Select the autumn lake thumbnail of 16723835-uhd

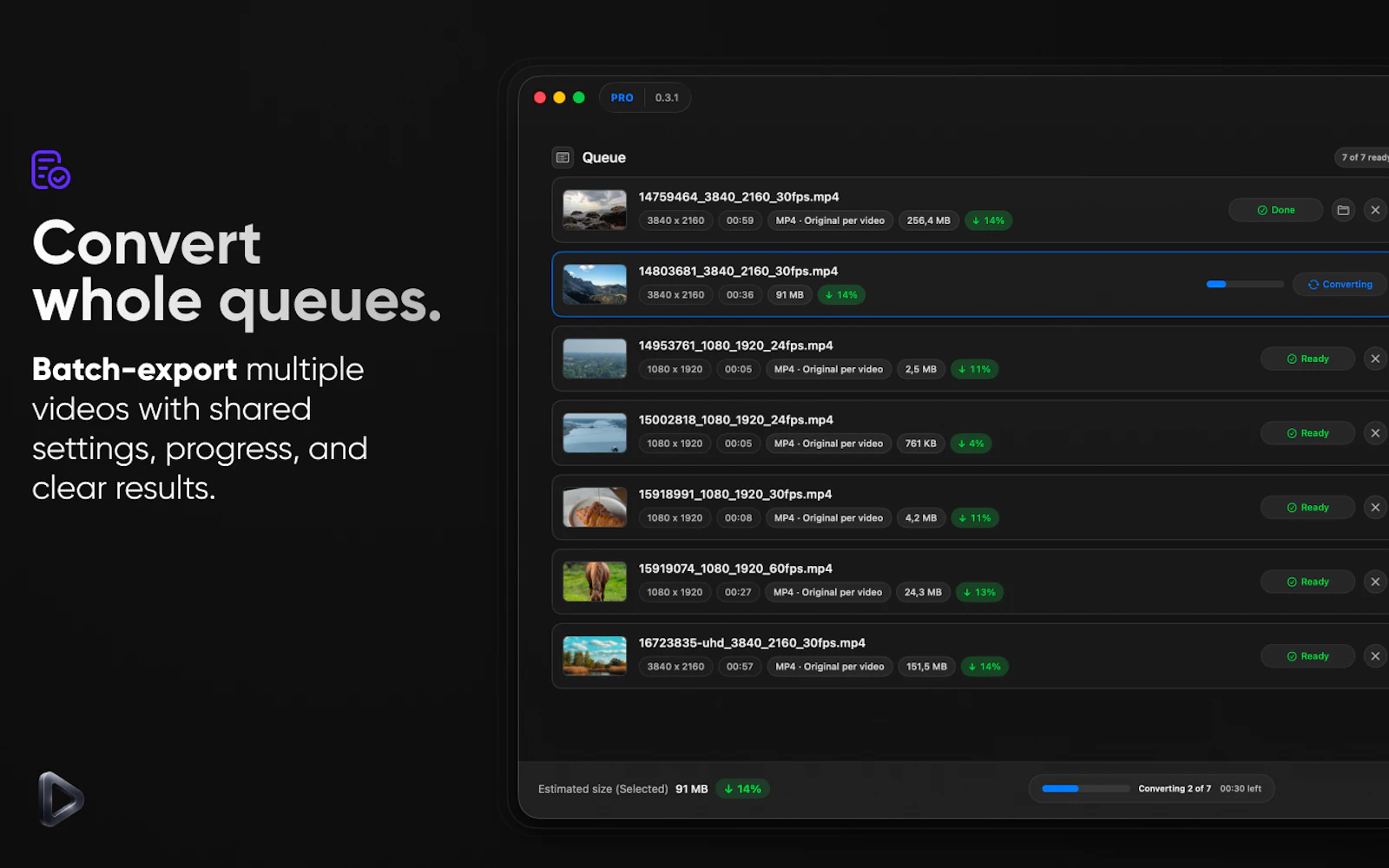[595, 656]
